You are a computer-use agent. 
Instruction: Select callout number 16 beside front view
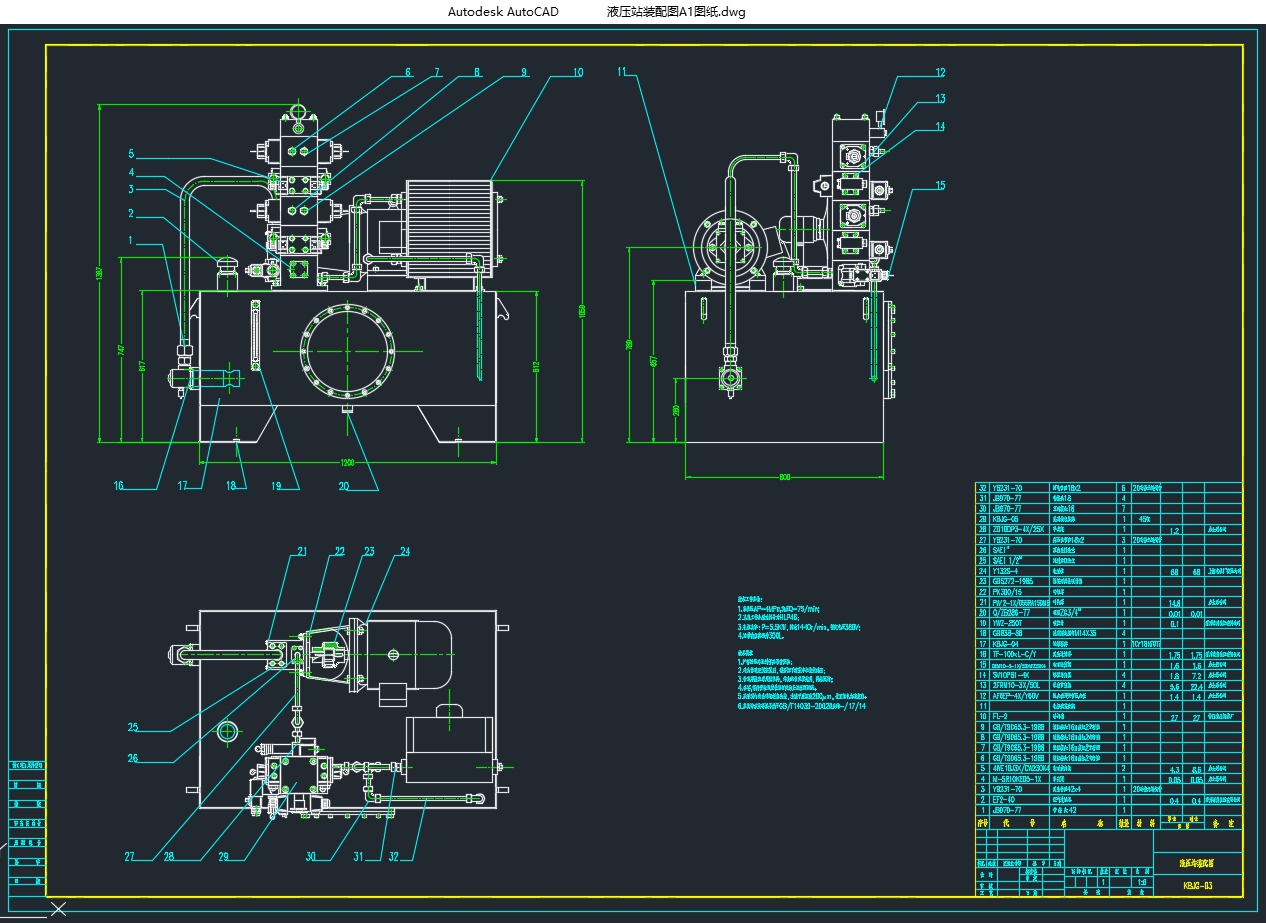tap(119, 486)
